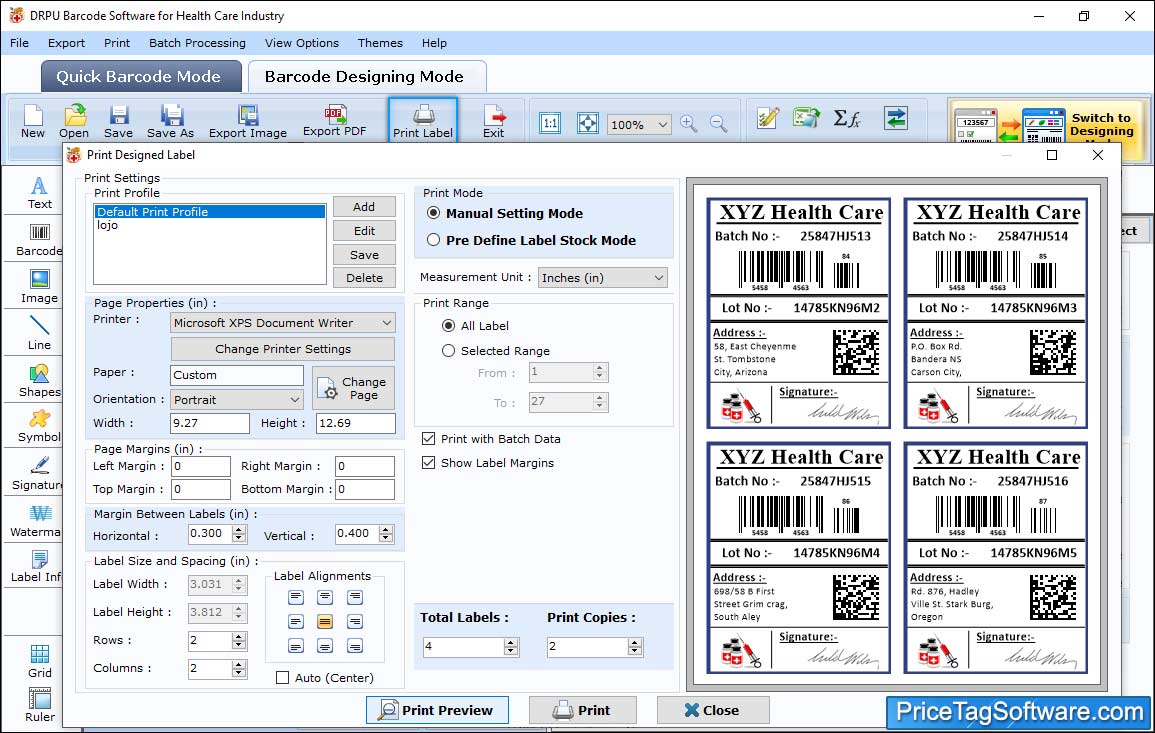Uncheck Show Label Margins
This screenshot has width=1155, height=733.
coord(428,463)
